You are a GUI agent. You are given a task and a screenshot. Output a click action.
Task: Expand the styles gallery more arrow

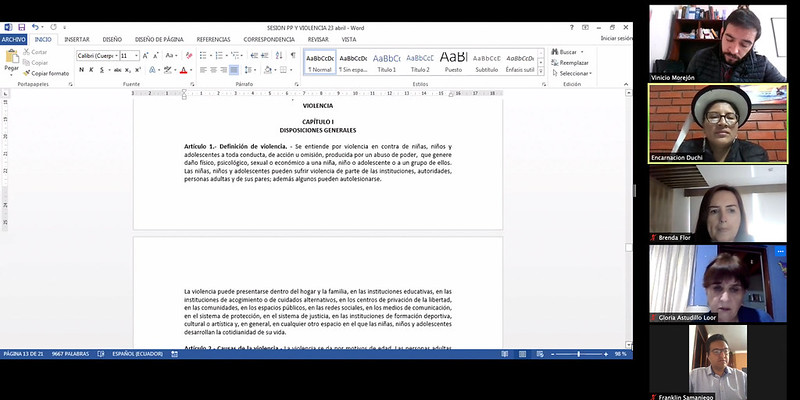click(541, 71)
